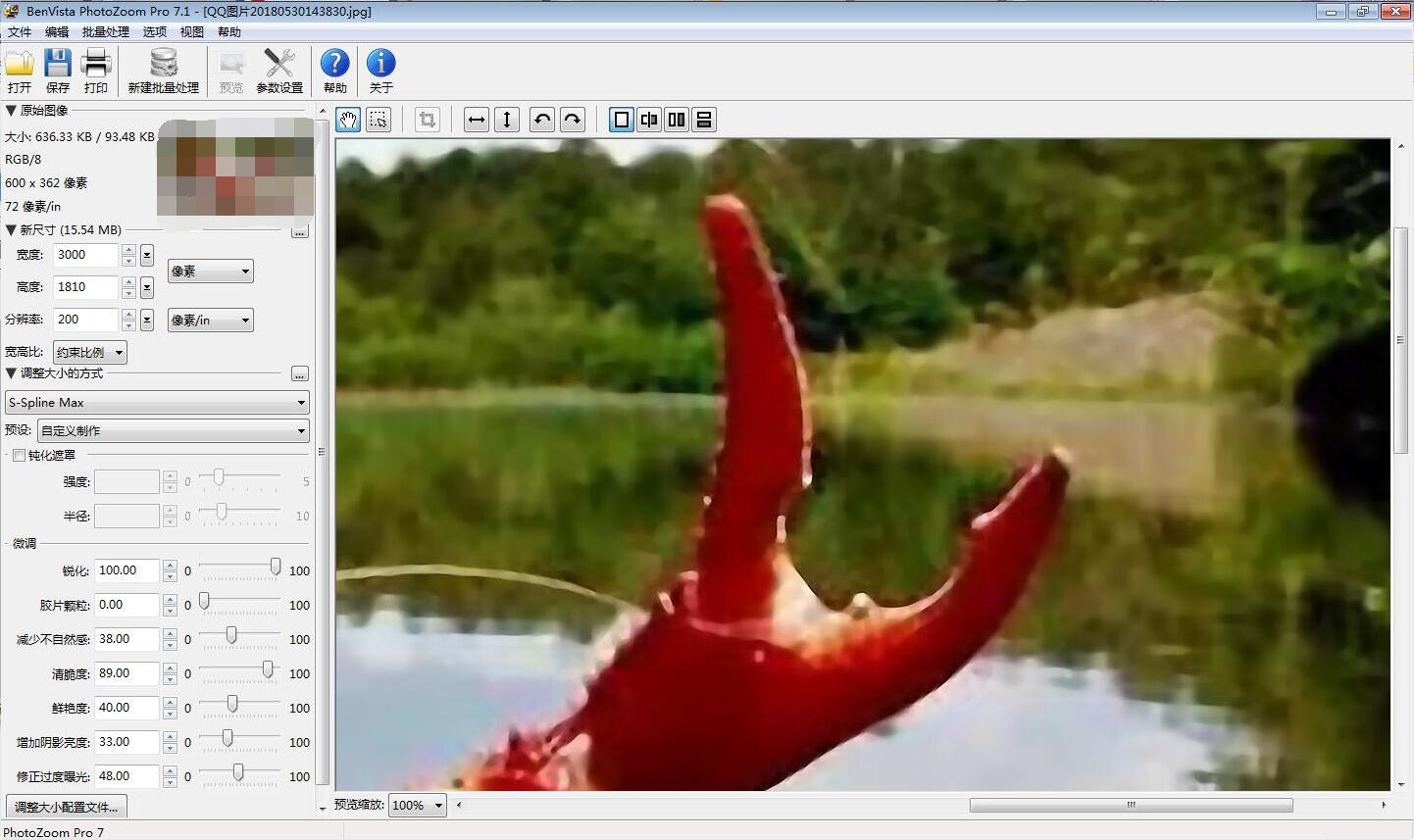Open the 像素 width unit dropdown
Screen dimensions: 1414x840
point(211,272)
